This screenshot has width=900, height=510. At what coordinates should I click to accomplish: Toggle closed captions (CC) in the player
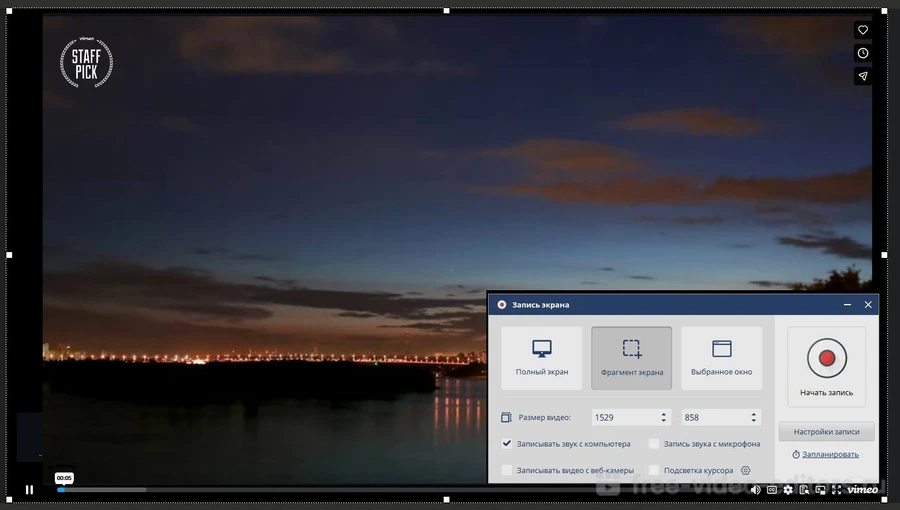(x=772, y=490)
